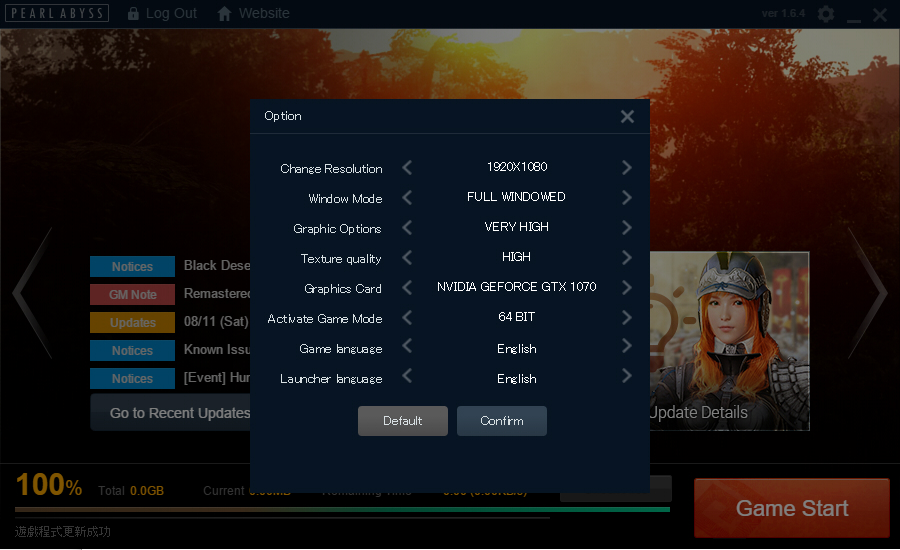Click previous arrow for Window Mode
Image resolution: width=900 pixels, height=550 pixels.
coord(407,197)
